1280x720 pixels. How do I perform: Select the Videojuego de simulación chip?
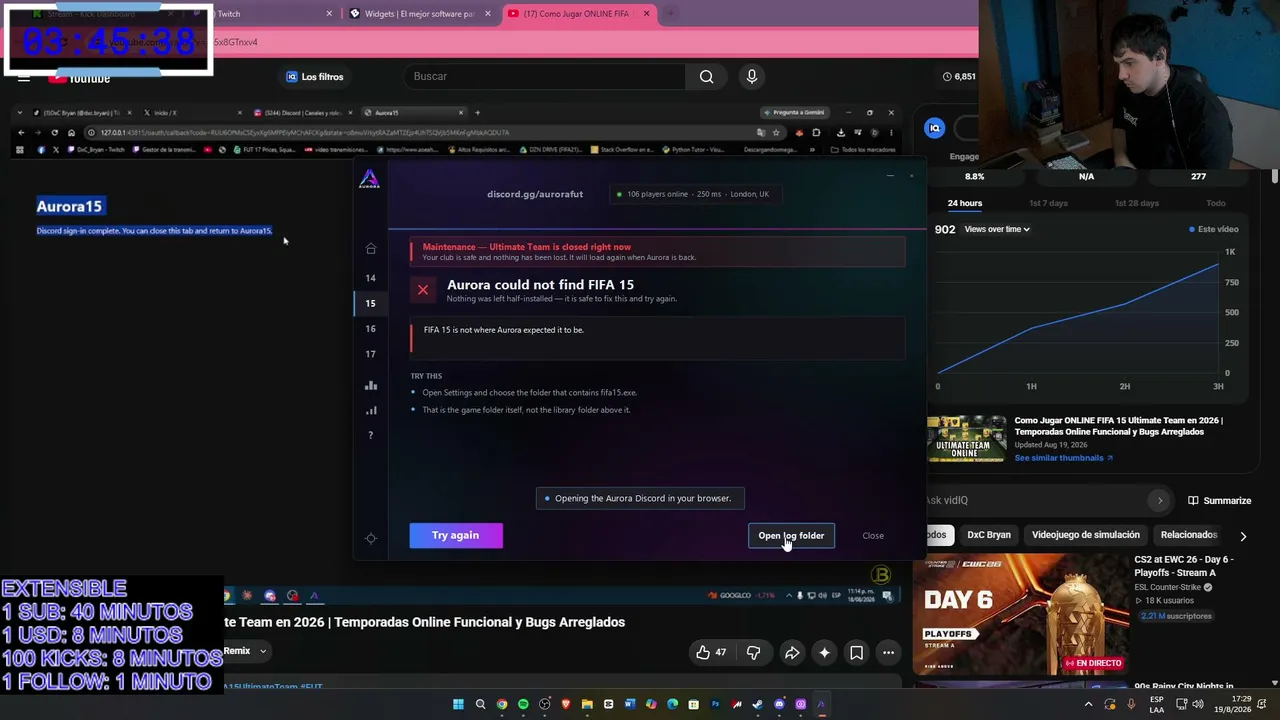1086,535
